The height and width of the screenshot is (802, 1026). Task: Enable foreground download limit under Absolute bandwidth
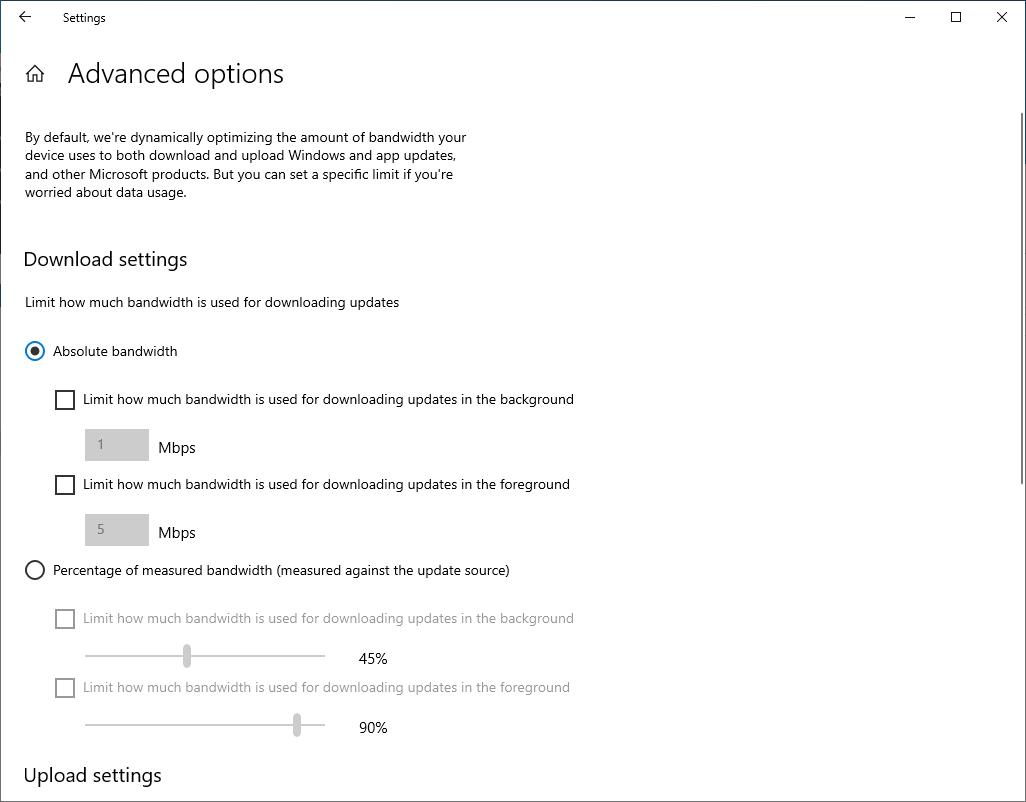tap(65, 485)
